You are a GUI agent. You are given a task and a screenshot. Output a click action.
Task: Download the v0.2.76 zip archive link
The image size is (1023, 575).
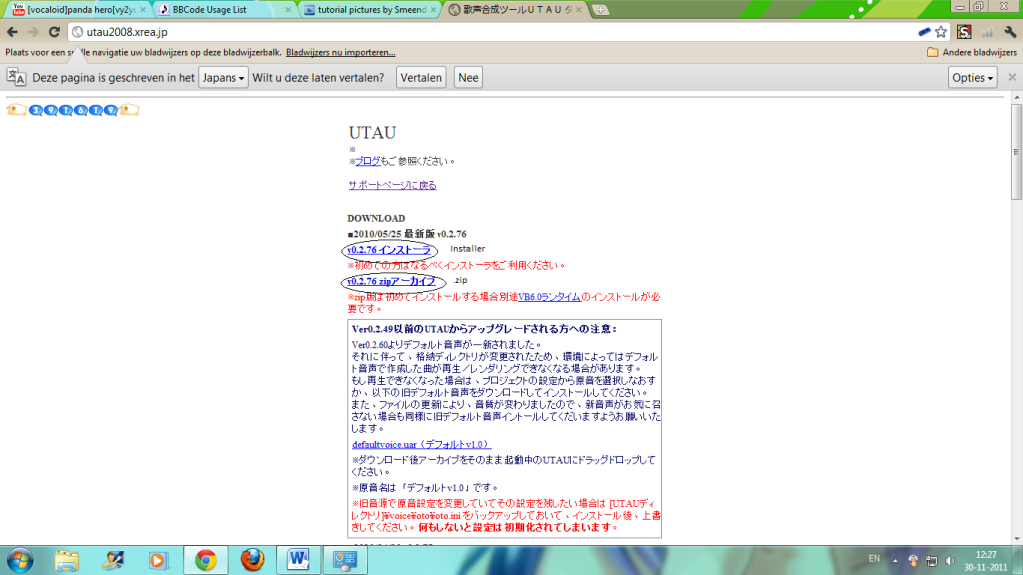[391, 281]
